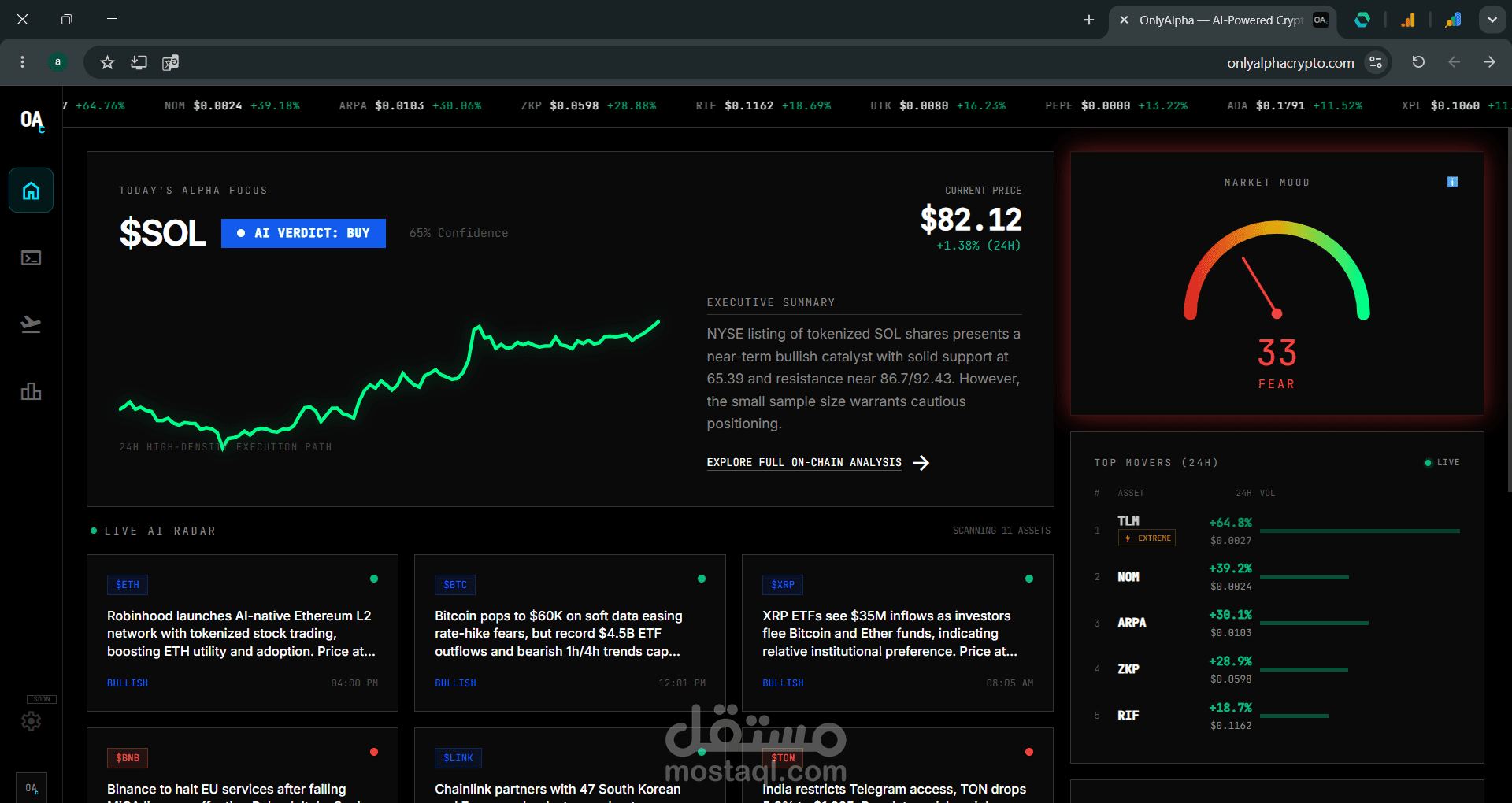Click the SOL 24H price chart

click(389, 384)
